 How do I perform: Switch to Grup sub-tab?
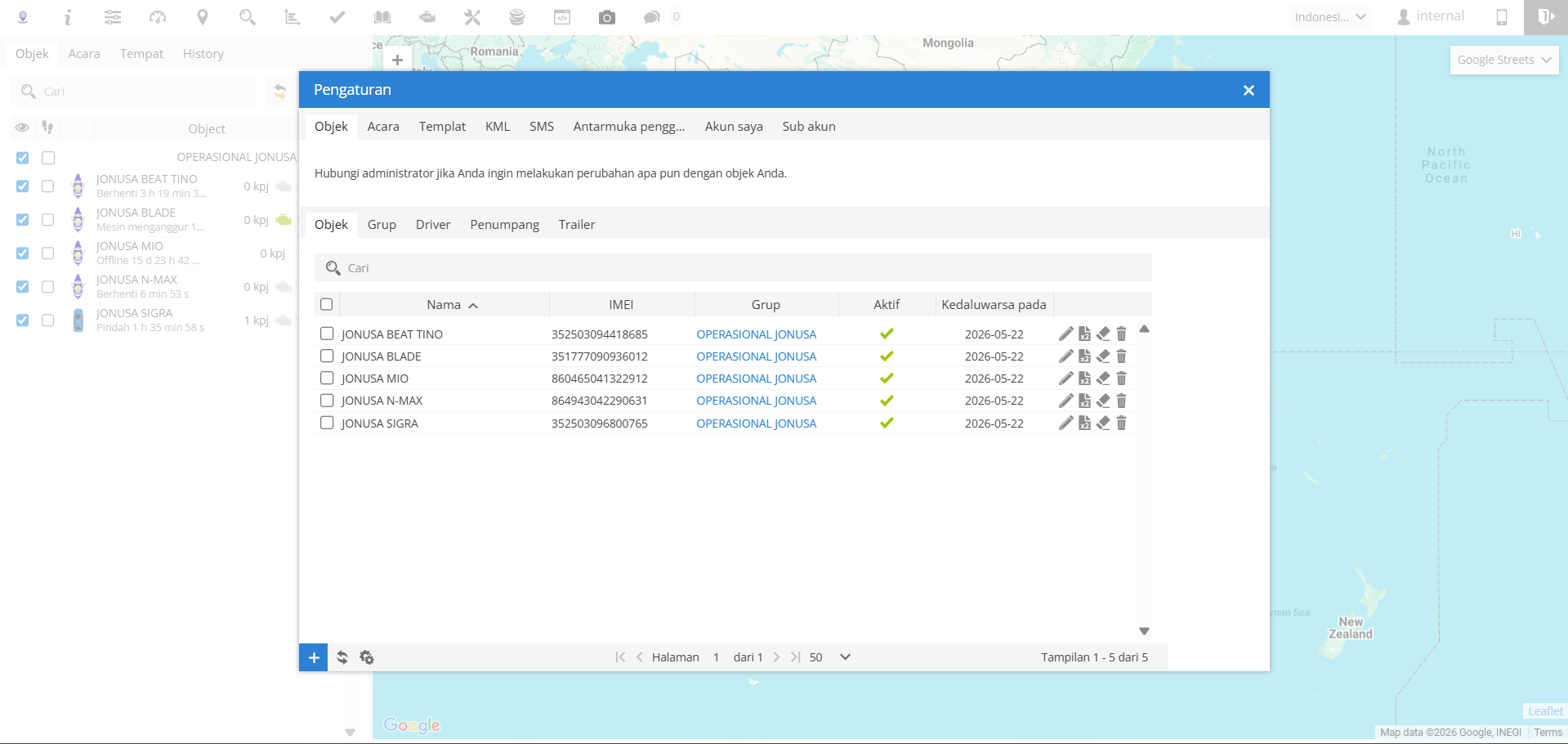[382, 225]
